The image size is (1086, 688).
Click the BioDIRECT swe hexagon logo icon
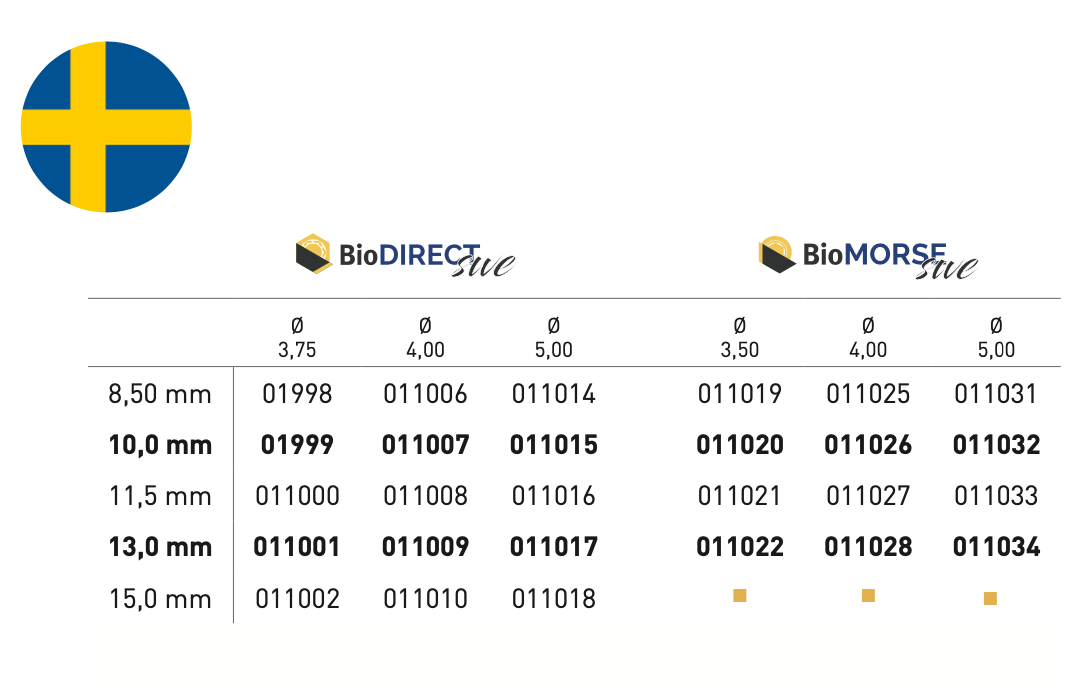pyautogui.click(x=314, y=254)
